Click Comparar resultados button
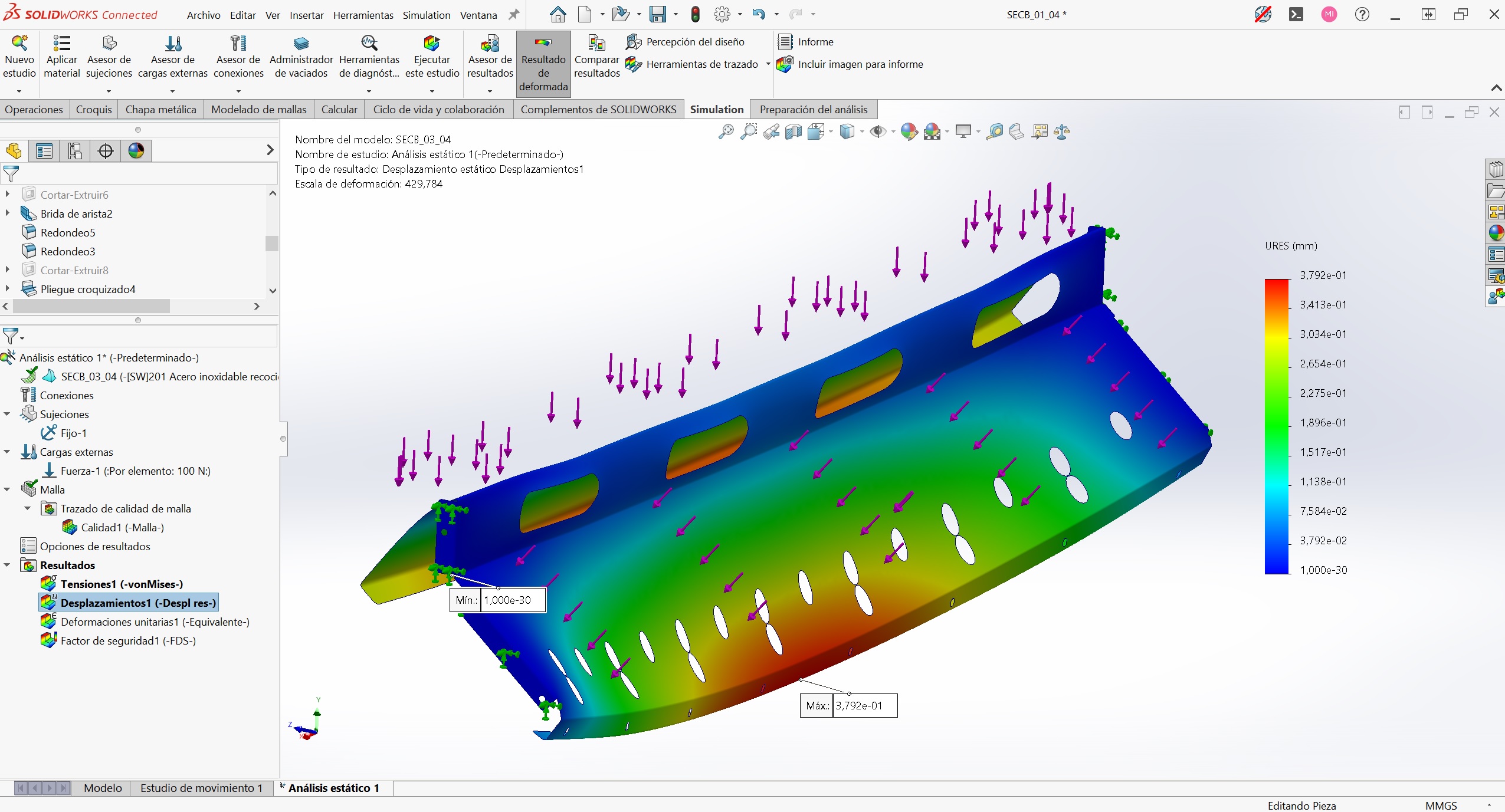The height and width of the screenshot is (812, 1505). pos(596,57)
